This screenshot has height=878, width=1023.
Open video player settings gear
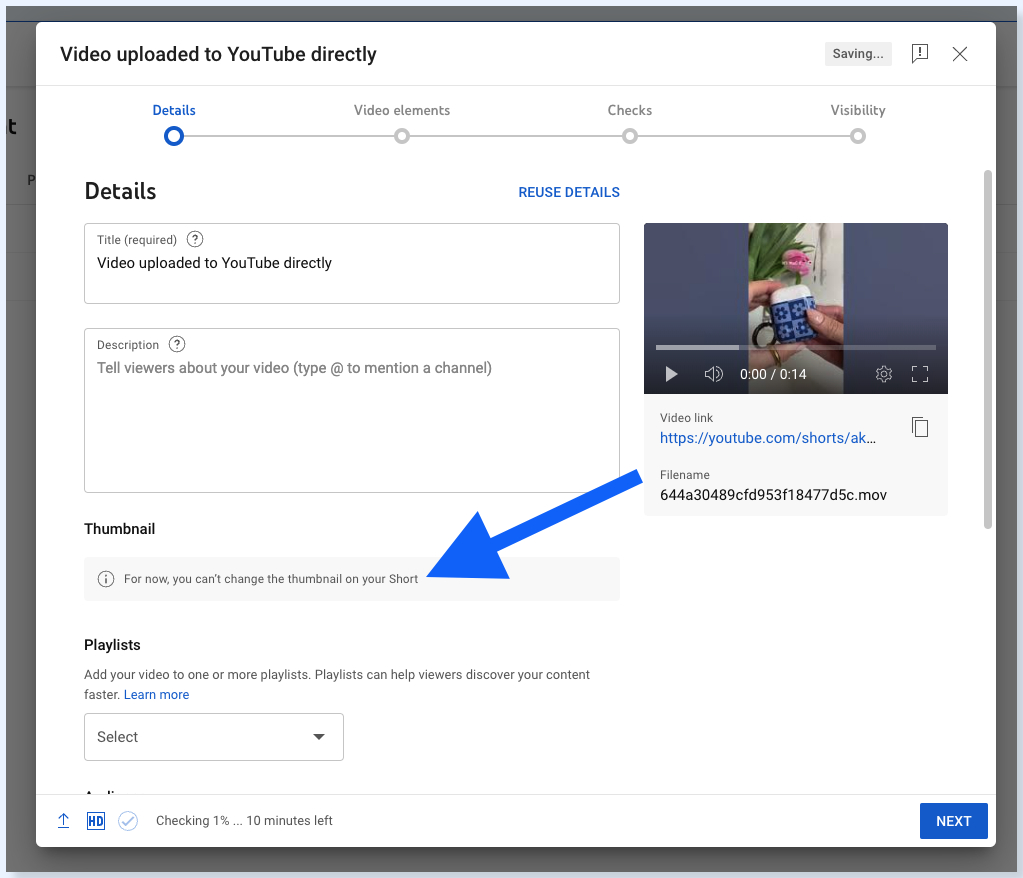884,374
